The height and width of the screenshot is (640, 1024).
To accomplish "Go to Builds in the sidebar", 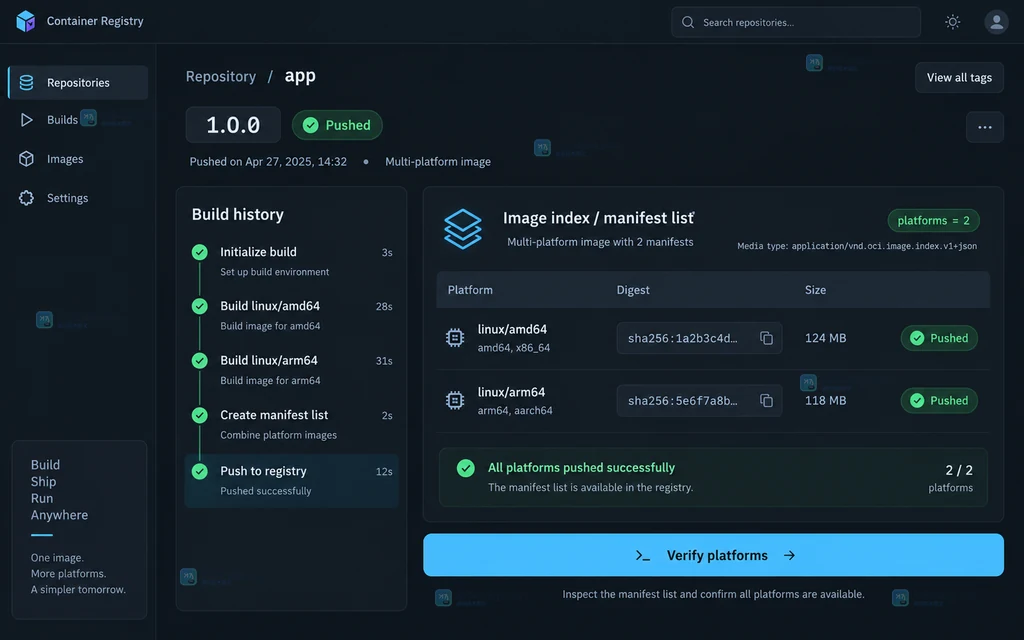I will pyautogui.click(x=62, y=120).
